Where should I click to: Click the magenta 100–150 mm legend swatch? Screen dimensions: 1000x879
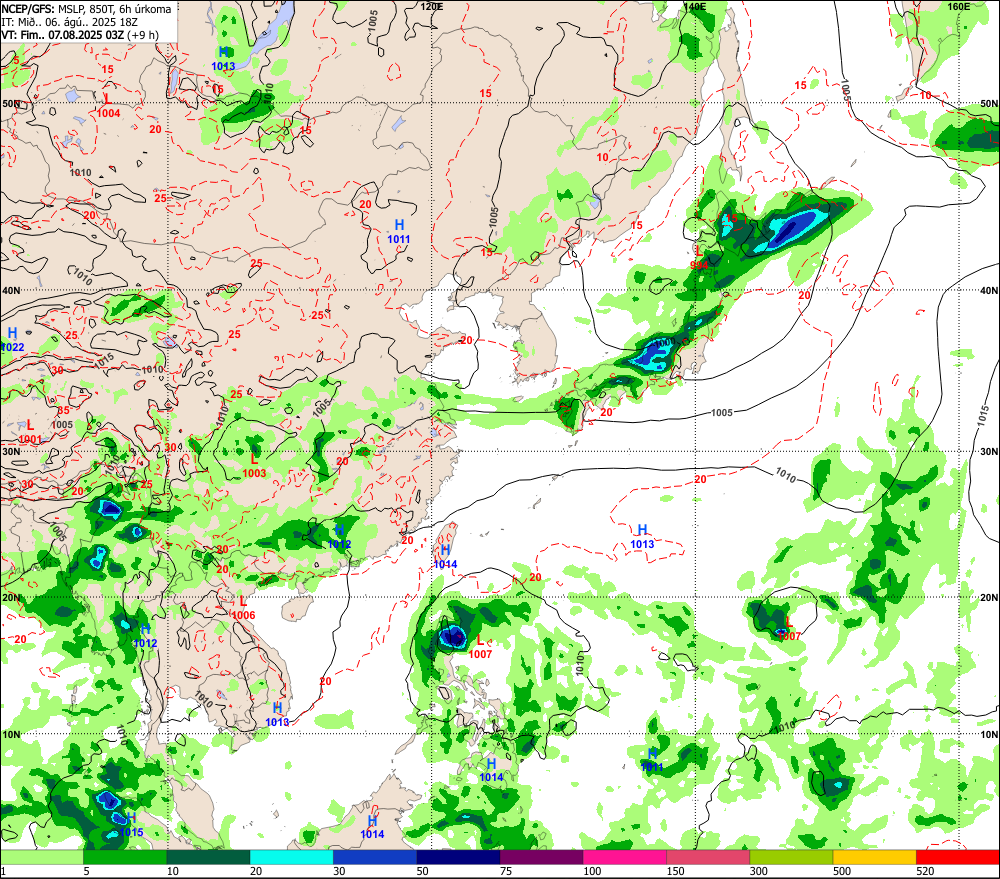624,857
